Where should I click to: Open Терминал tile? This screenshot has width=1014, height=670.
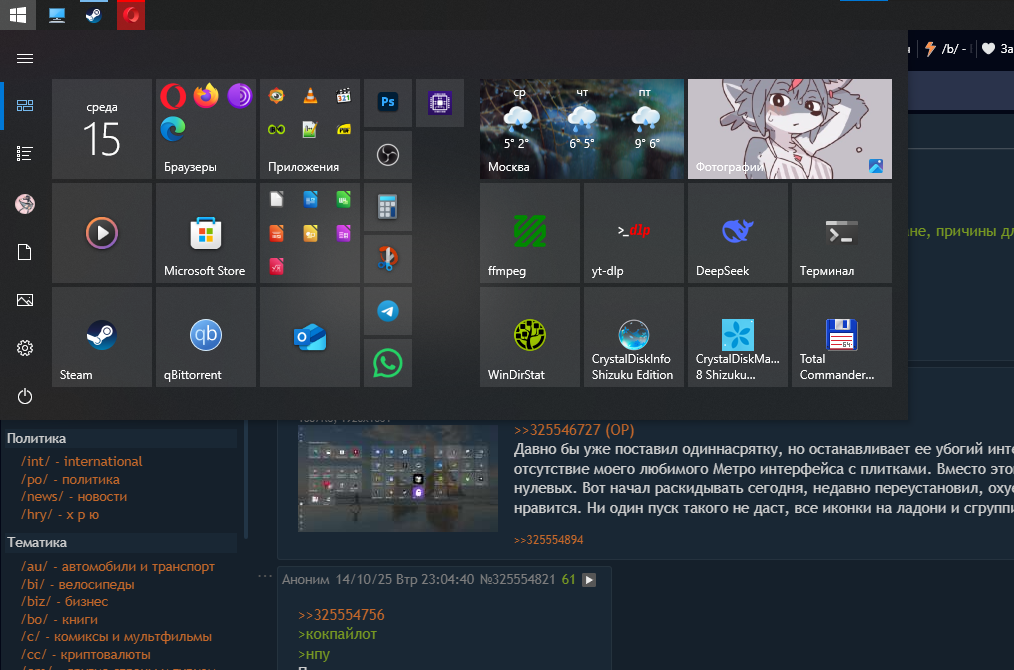click(x=842, y=233)
